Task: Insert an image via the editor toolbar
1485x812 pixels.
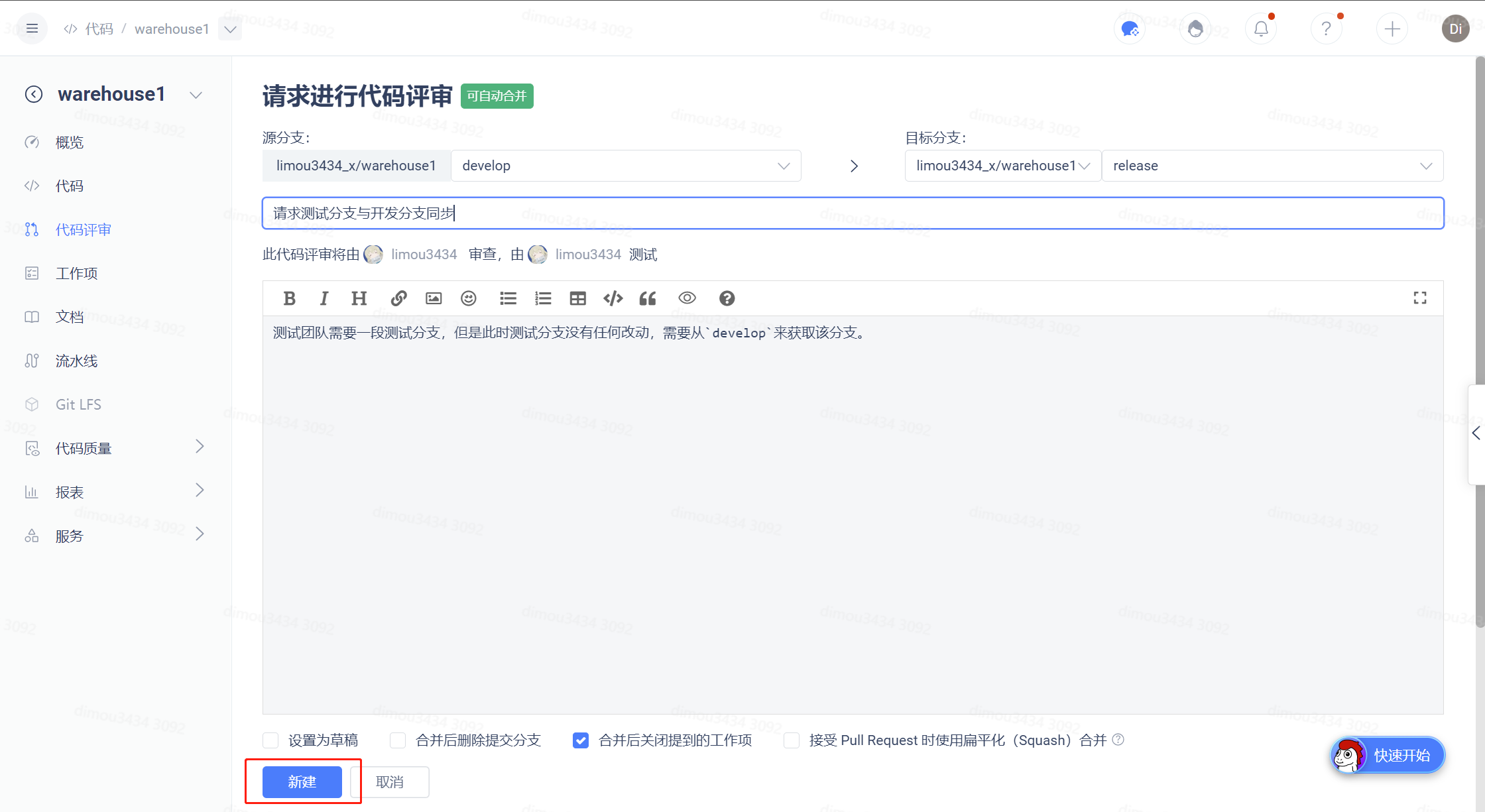Action: tap(434, 298)
